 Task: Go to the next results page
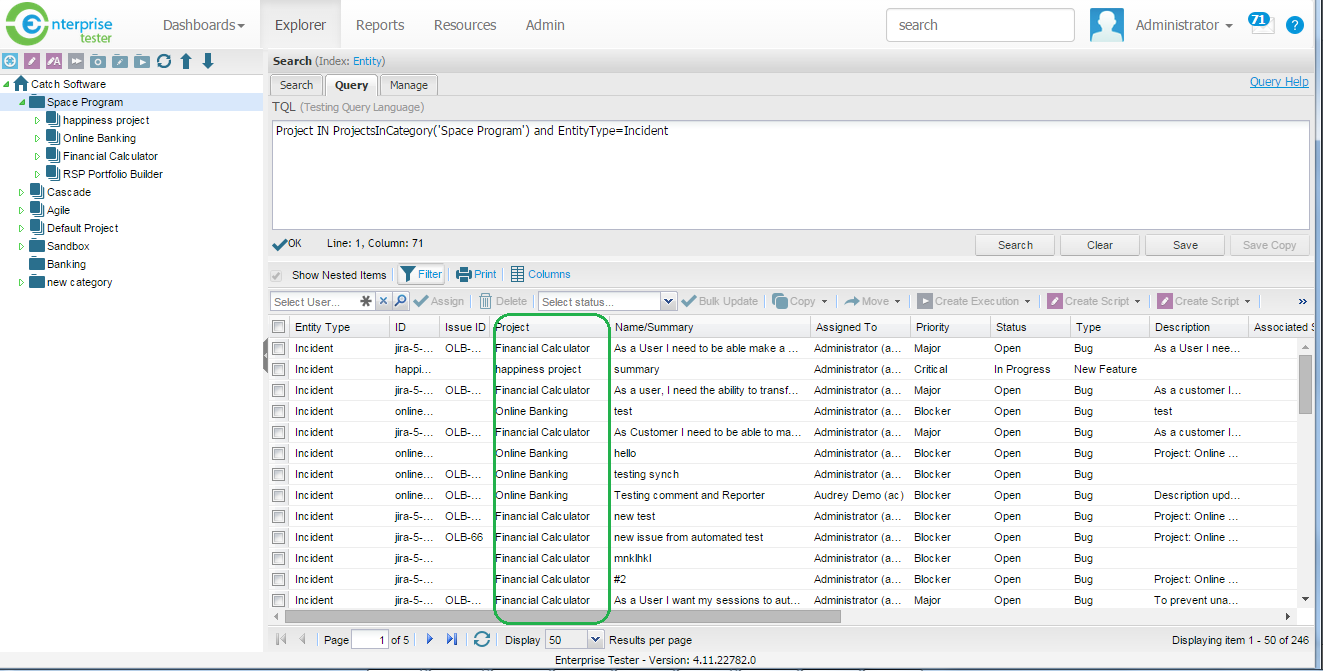point(430,640)
